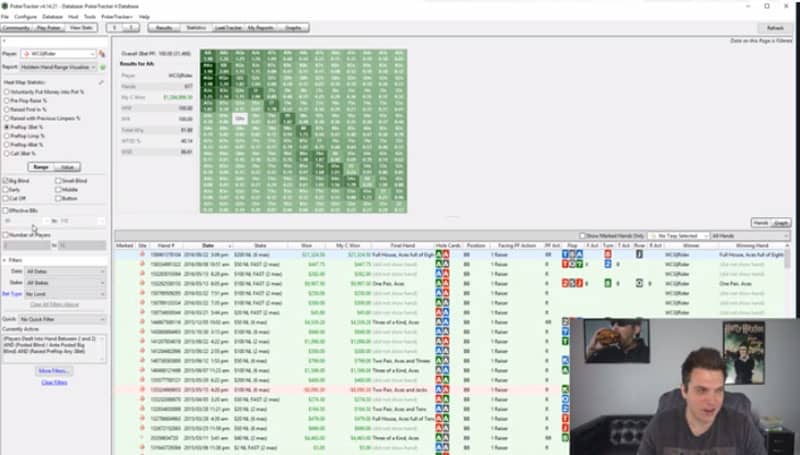Viewport: 800px width, 455px height.
Task: Click the PokerTracker app icon in title bar
Action: pyautogui.click(x=5, y=6)
